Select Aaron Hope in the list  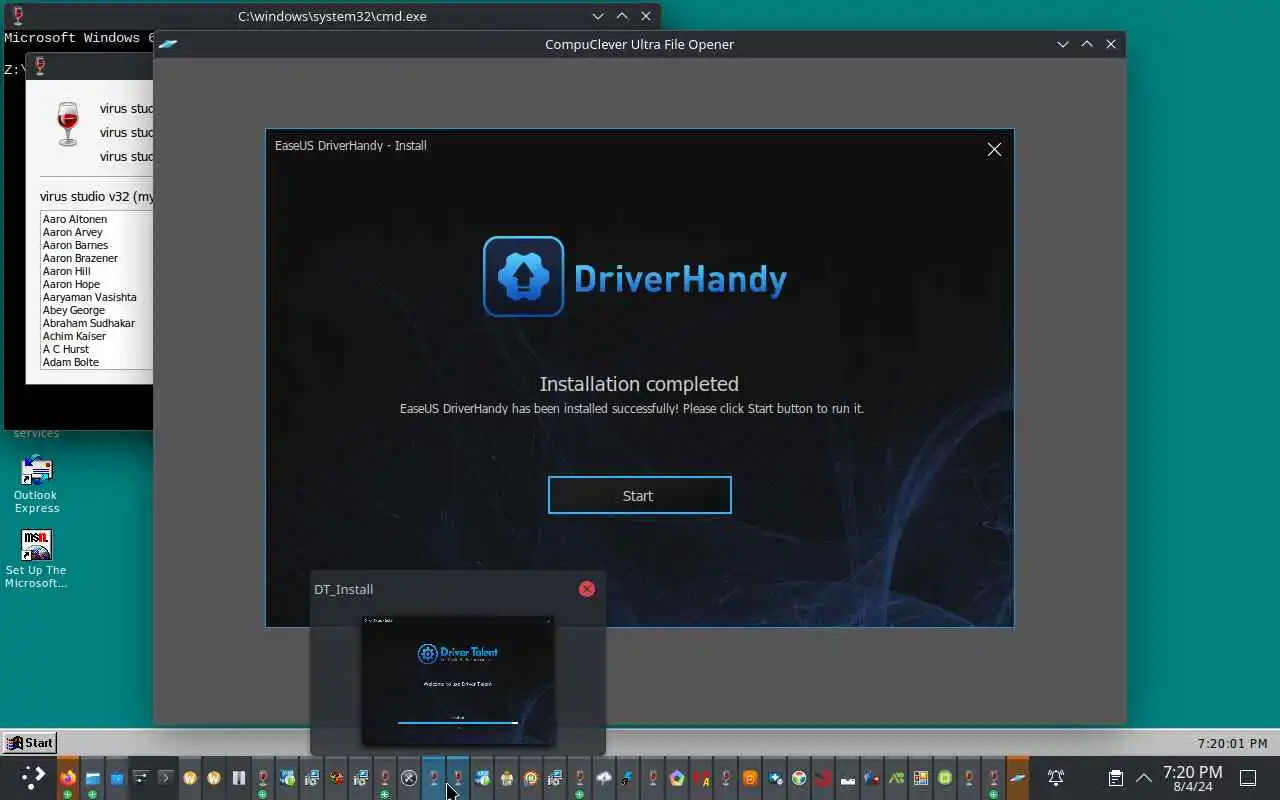point(71,284)
